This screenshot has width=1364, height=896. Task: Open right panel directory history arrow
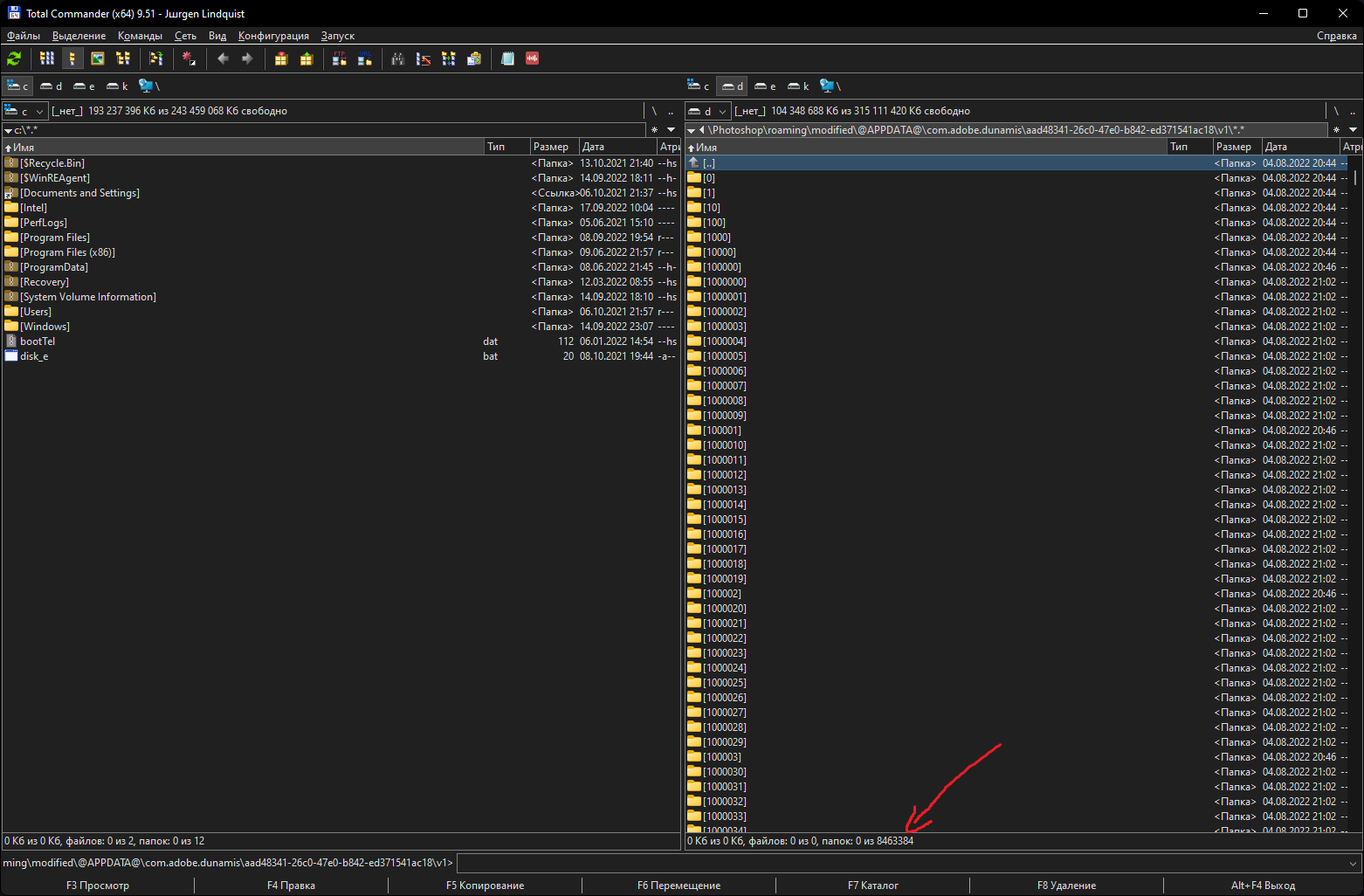click(1353, 130)
